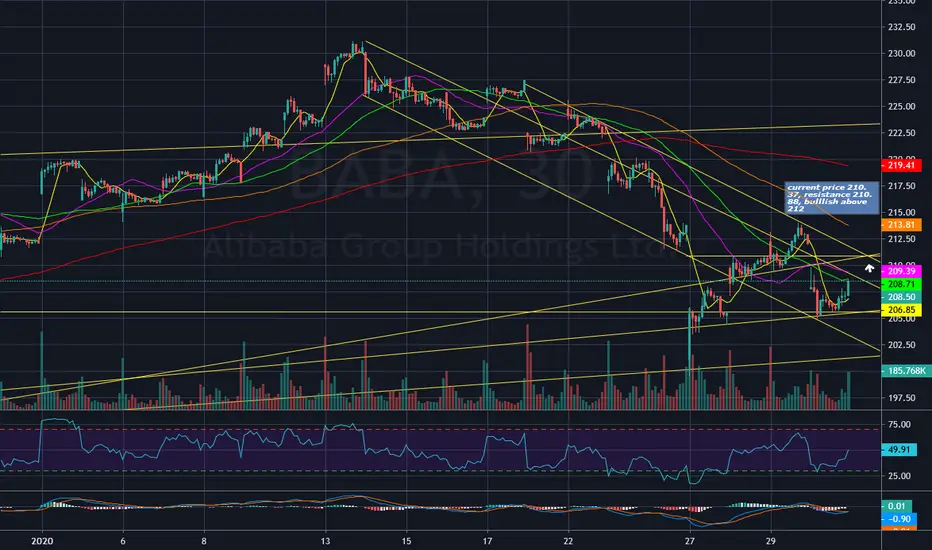Click the 225.00 price axis tick
Image resolution: width=932 pixels, height=550 pixels.
click(x=901, y=106)
